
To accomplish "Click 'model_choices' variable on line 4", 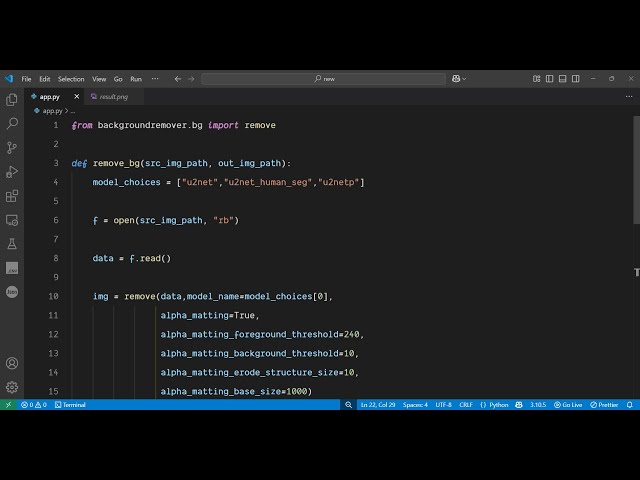I will click(x=127, y=182).
